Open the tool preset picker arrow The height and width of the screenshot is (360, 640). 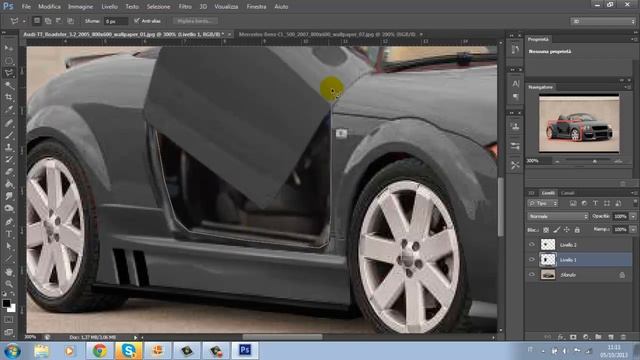tap(24, 21)
